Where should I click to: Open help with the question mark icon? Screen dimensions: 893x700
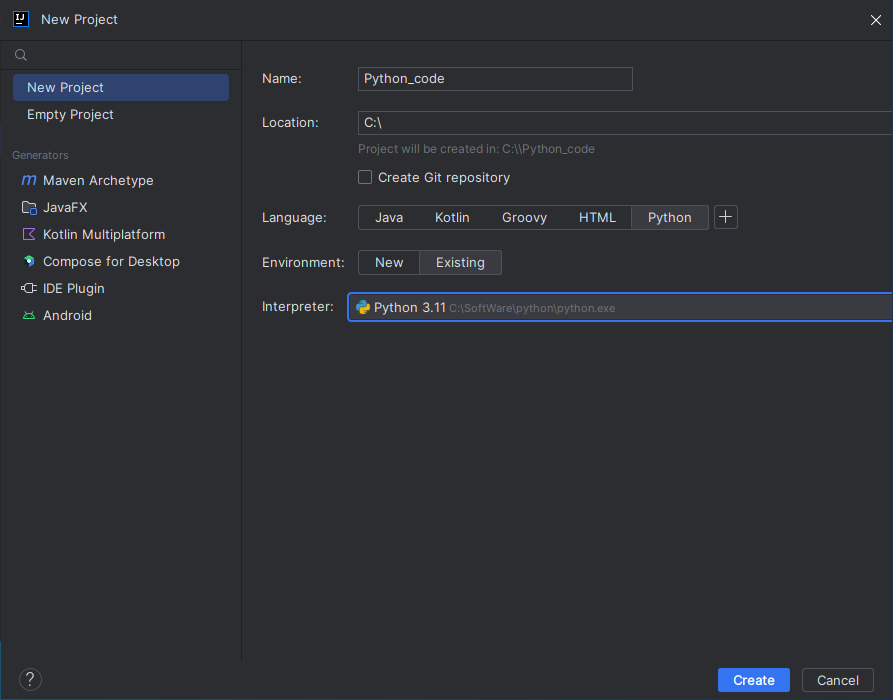click(30, 680)
